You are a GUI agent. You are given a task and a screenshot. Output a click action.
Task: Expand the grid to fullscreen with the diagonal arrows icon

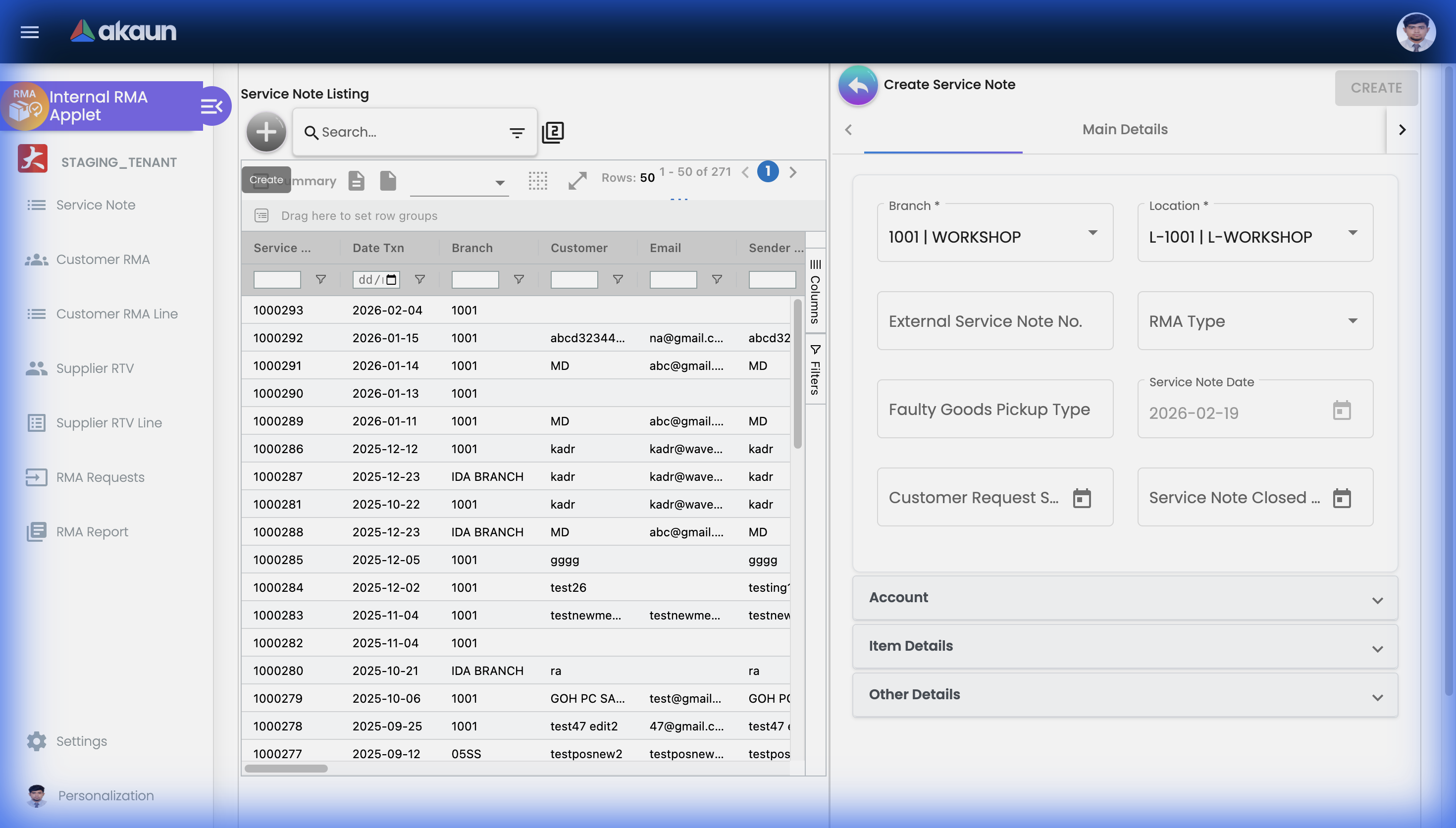(x=576, y=180)
